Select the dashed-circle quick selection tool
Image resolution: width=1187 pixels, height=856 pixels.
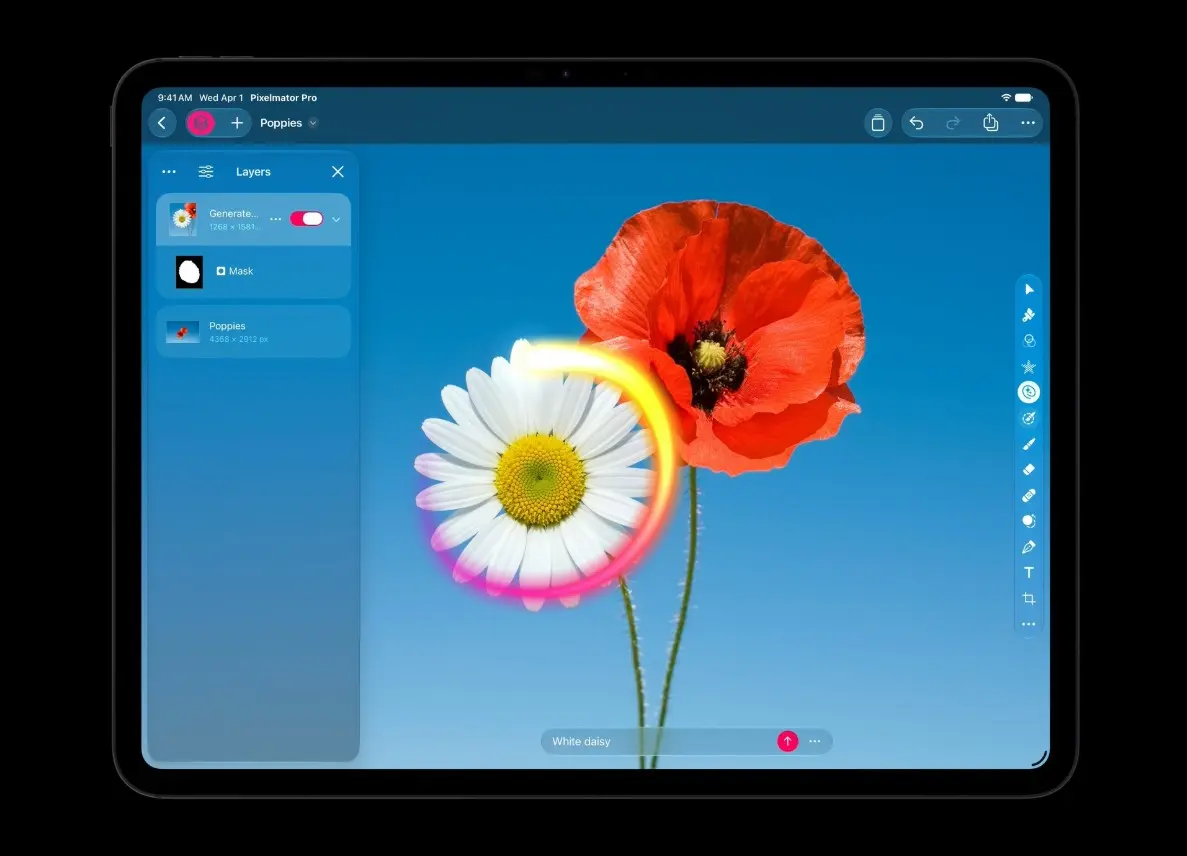pos(1029,418)
